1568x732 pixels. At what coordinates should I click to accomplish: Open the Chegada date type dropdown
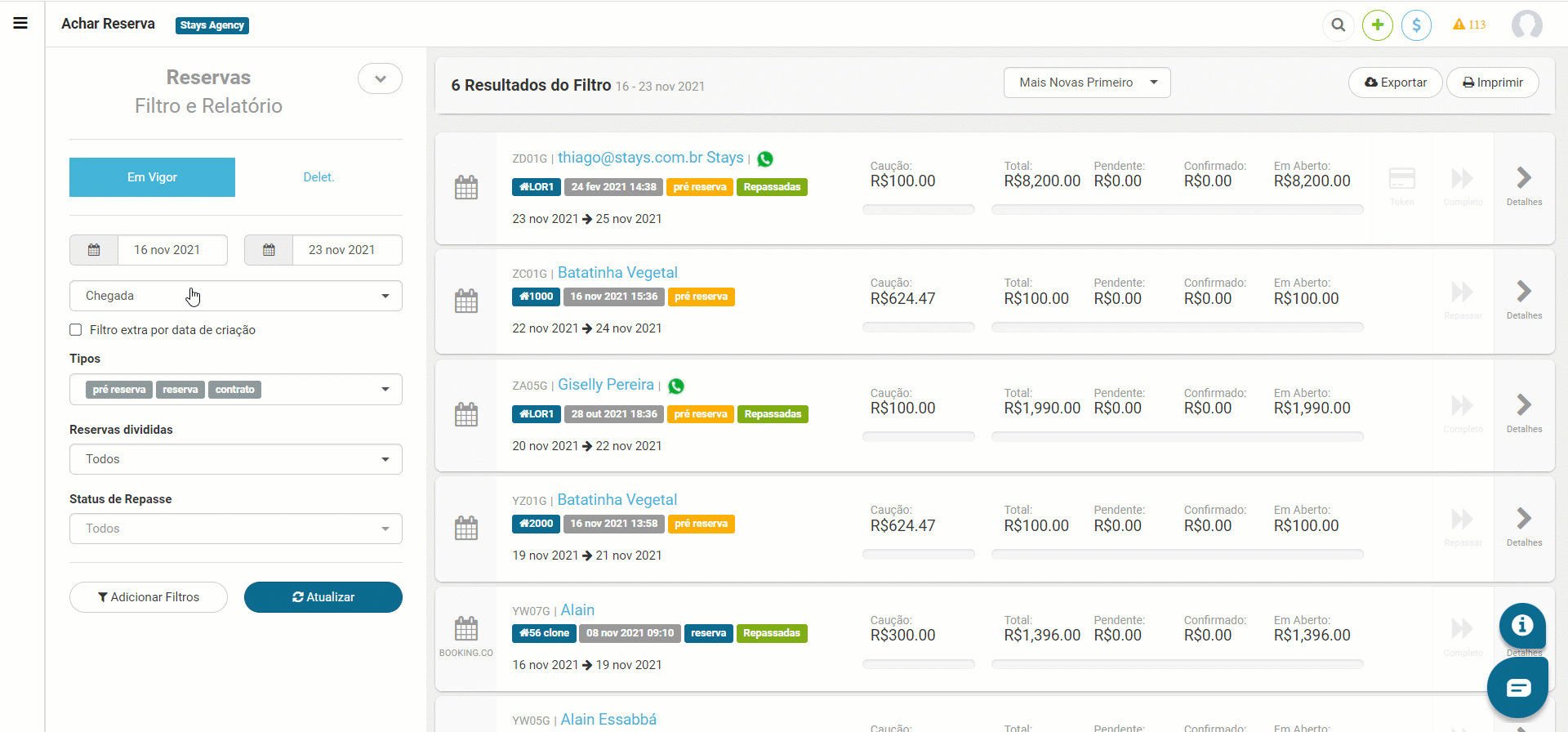[235, 296]
